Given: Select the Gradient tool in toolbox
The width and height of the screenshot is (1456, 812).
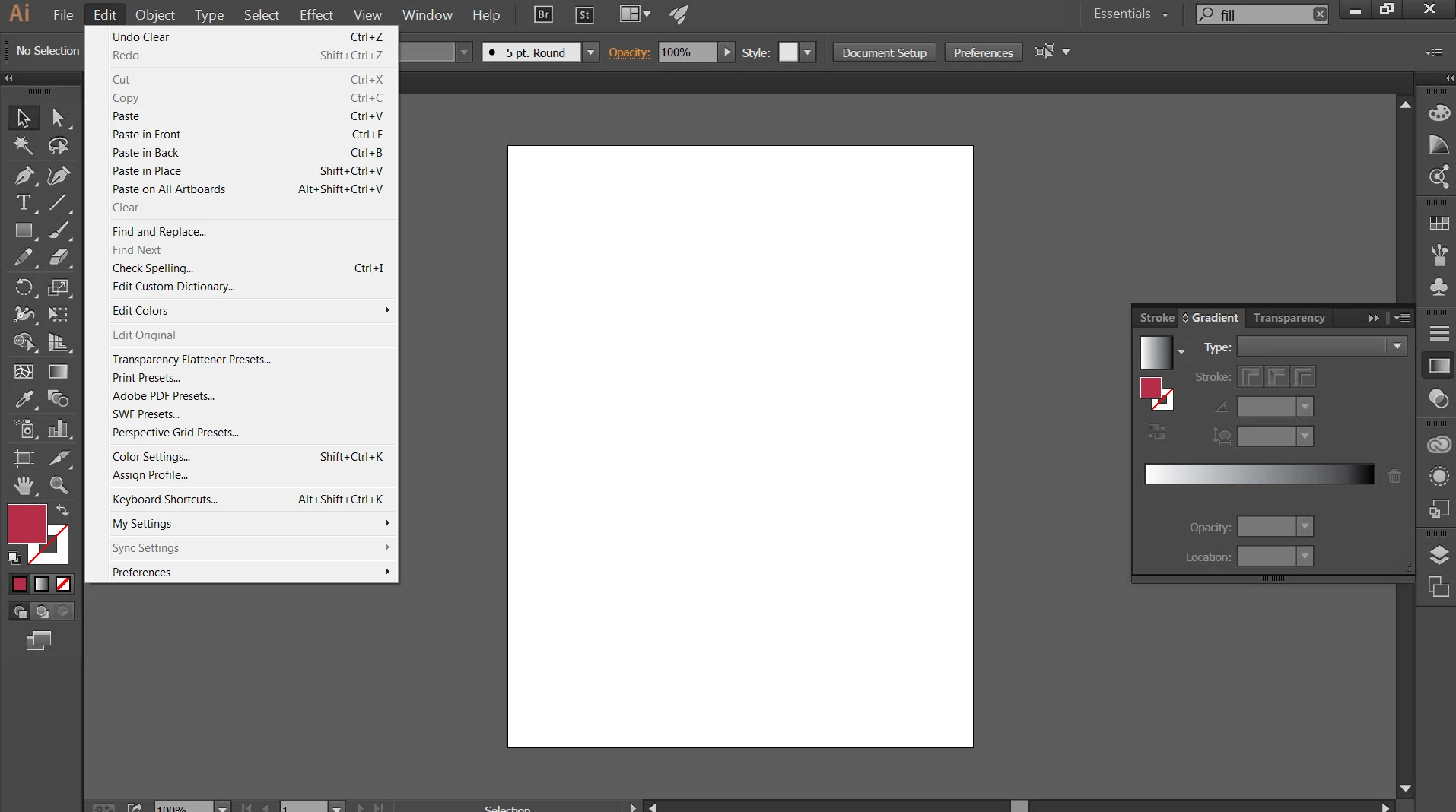Looking at the screenshot, I should 58,371.
